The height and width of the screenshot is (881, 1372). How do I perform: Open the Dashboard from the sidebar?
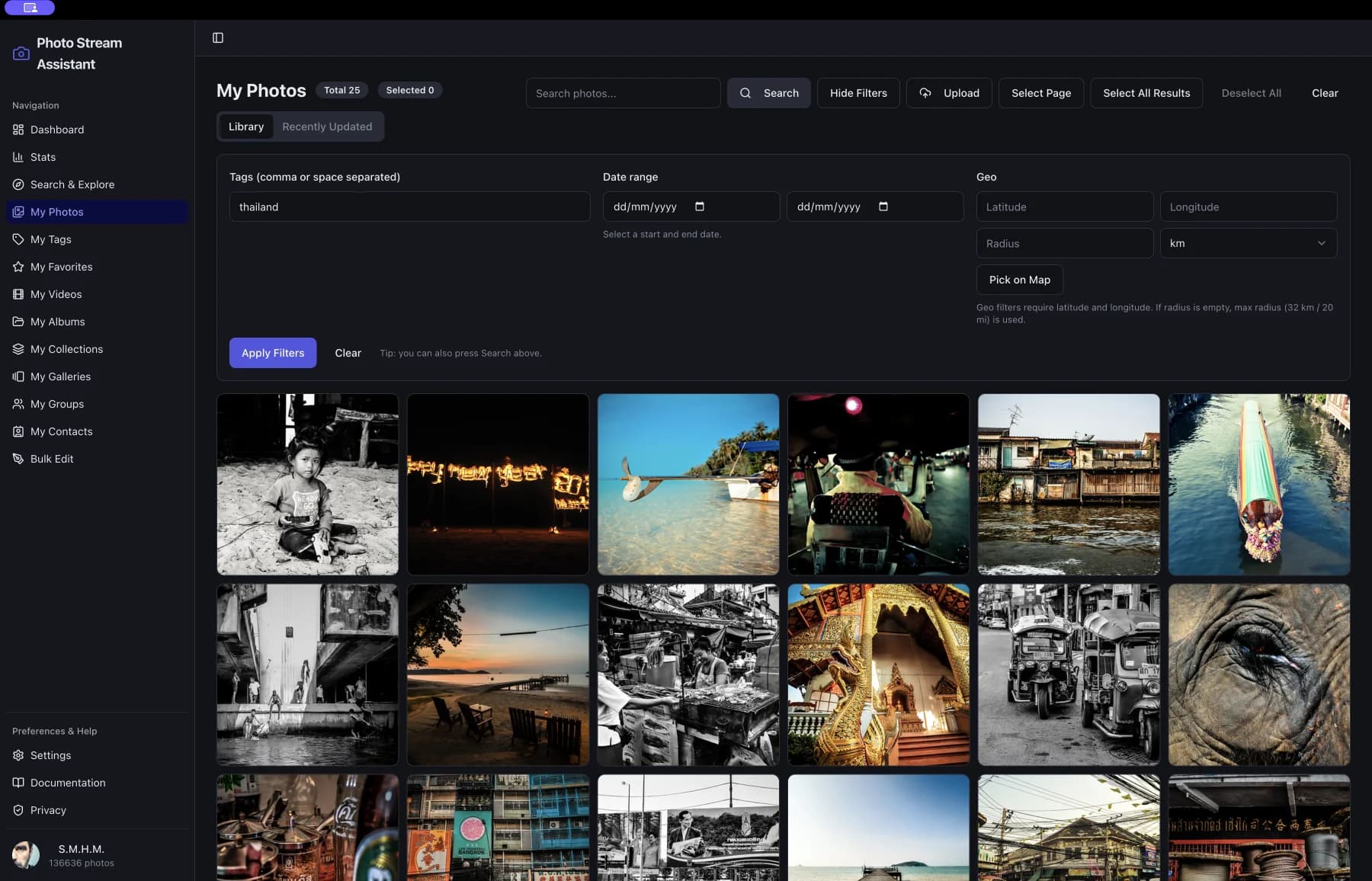pyautogui.click(x=56, y=130)
